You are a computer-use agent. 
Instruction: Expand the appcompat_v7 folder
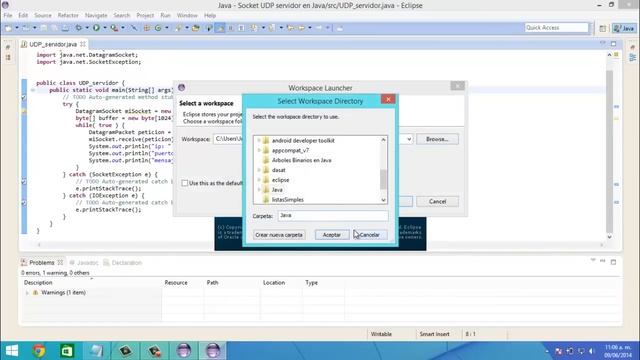pyautogui.click(x=259, y=150)
